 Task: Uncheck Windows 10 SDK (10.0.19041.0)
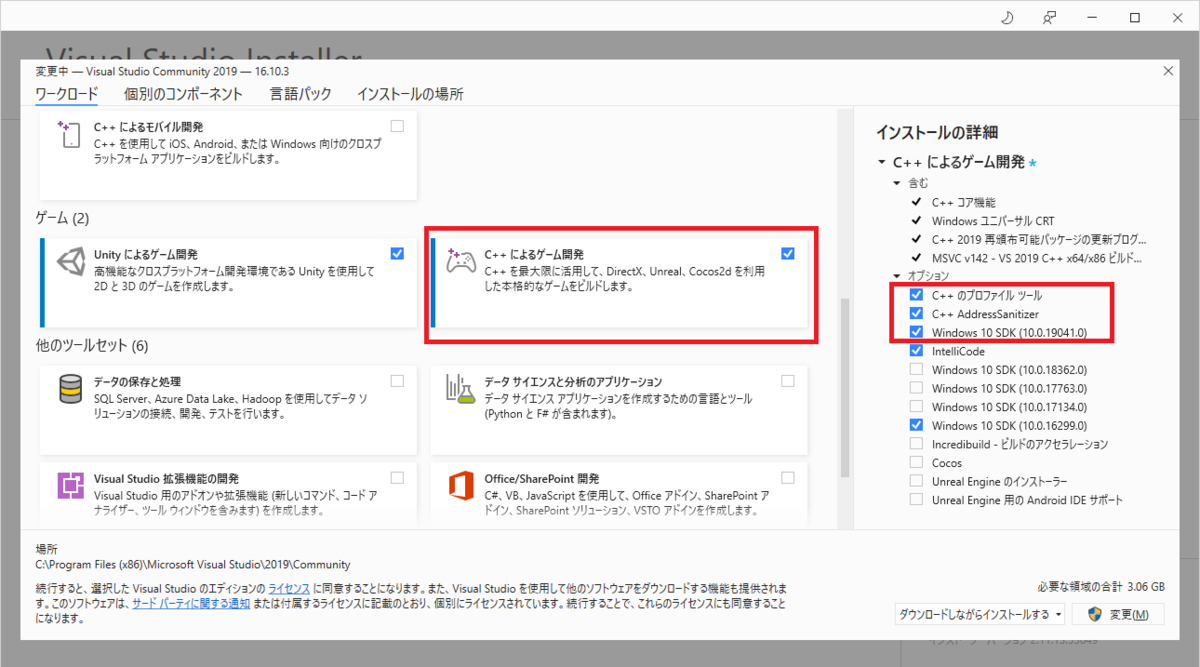pyautogui.click(x=916, y=332)
